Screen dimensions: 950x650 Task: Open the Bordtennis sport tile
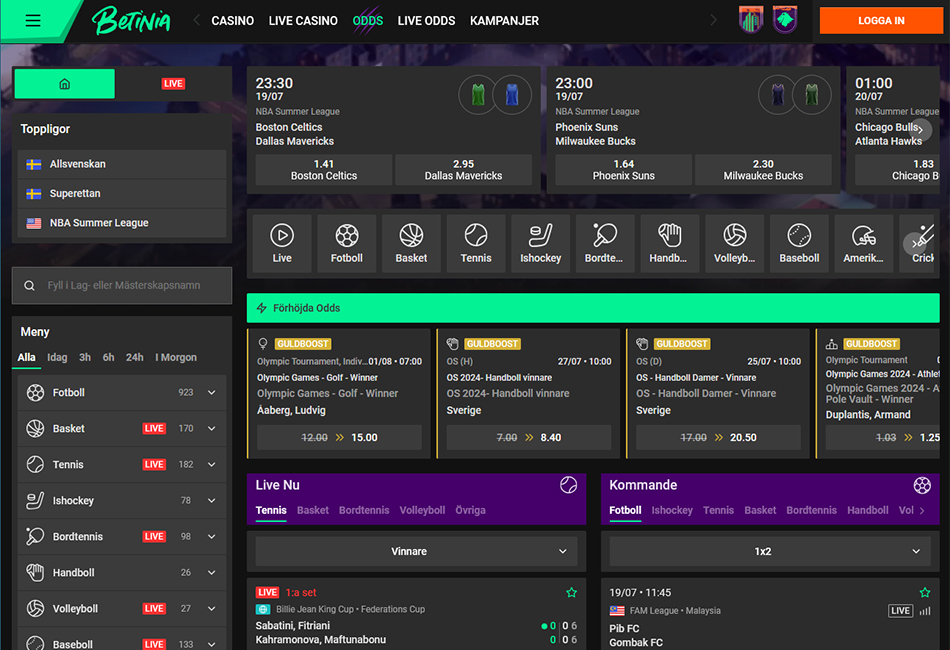(x=605, y=244)
